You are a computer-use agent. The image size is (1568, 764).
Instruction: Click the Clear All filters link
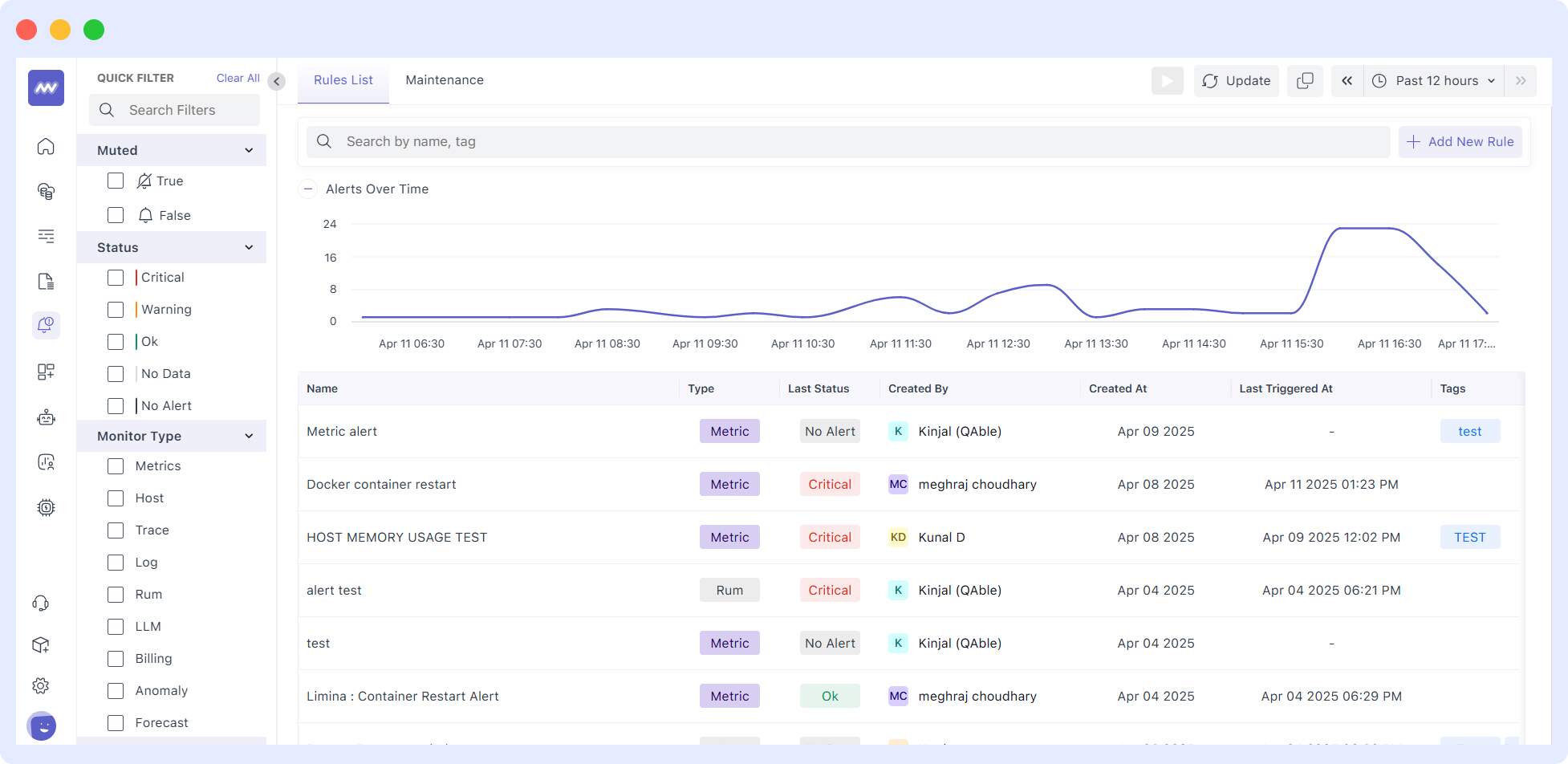238,78
